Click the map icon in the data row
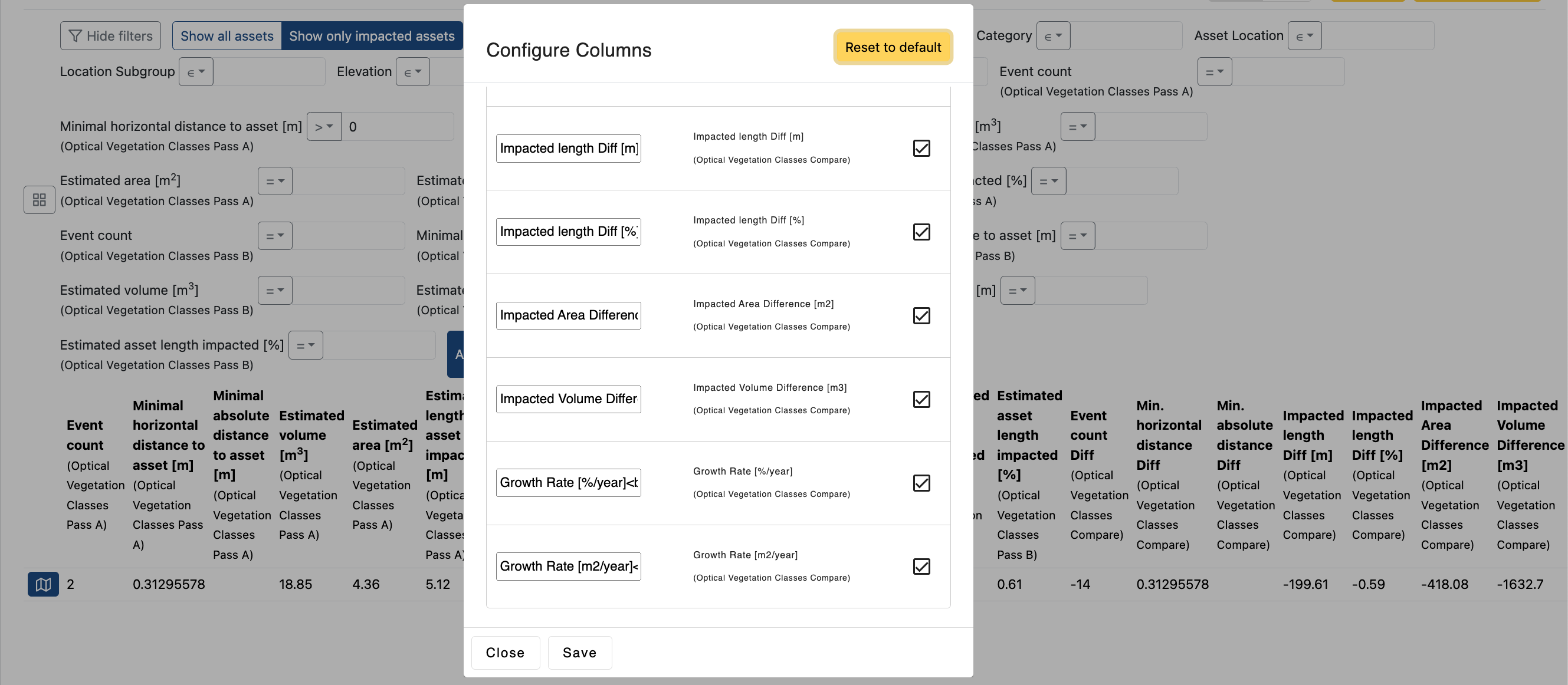The height and width of the screenshot is (685, 1568). tap(42, 584)
